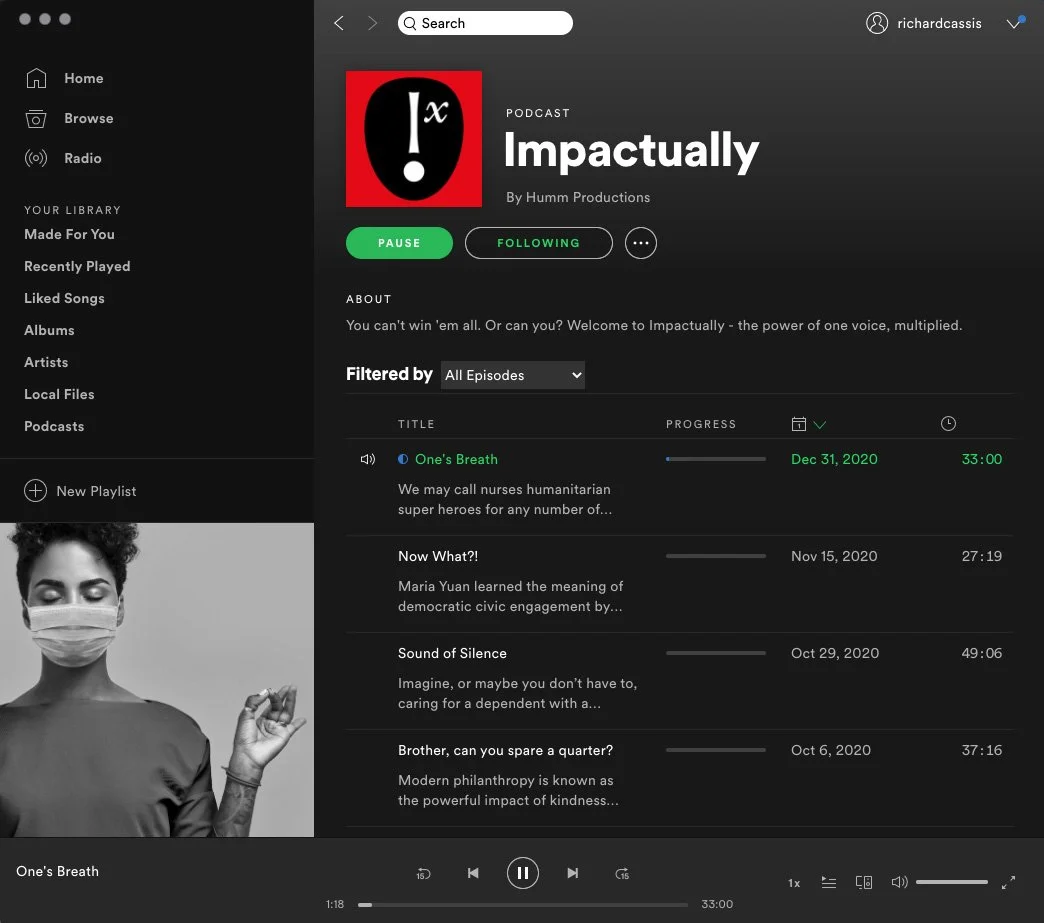
Task: Open the Browse section
Action: pyautogui.click(x=89, y=118)
